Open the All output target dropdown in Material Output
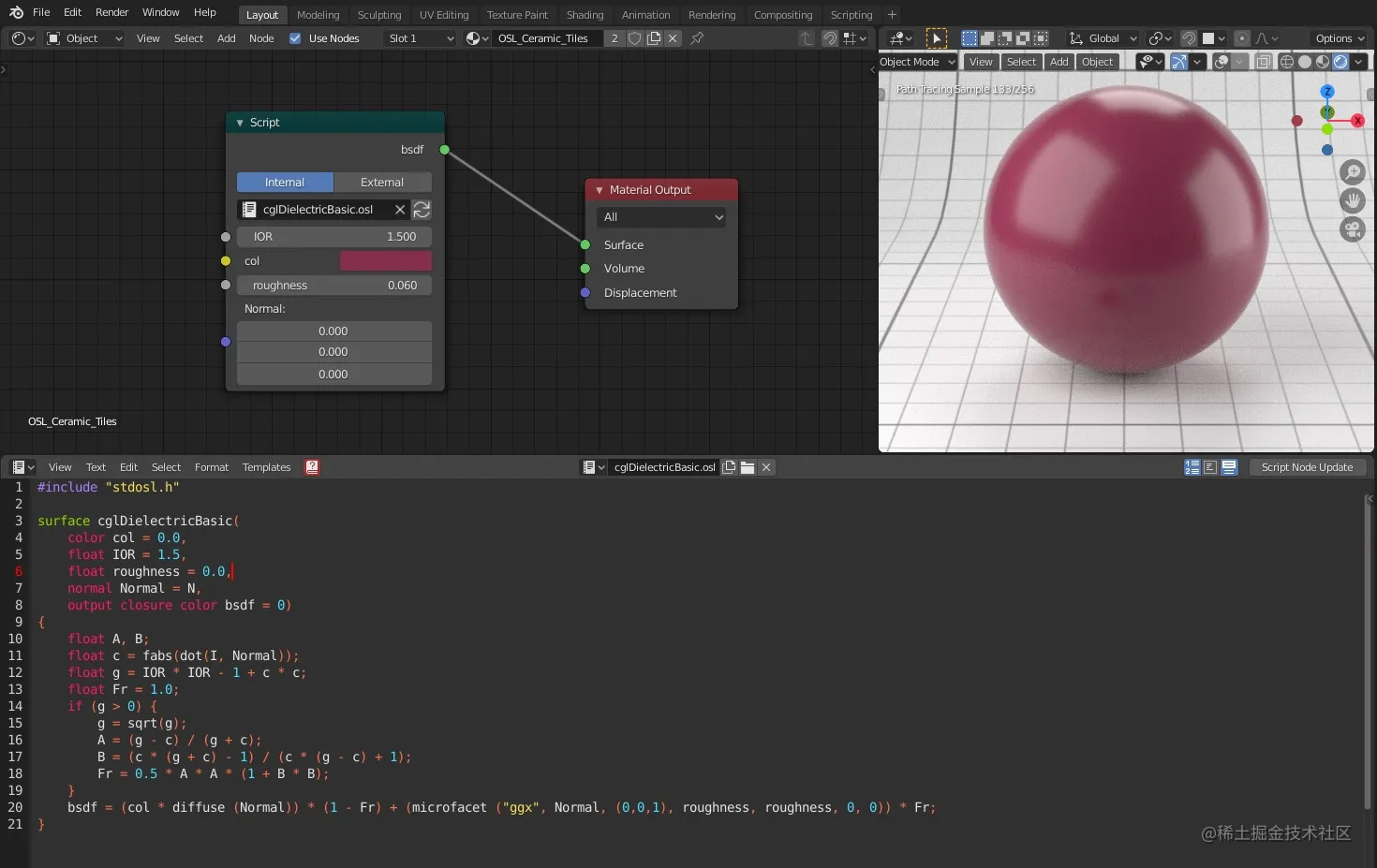 click(x=660, y=216)
